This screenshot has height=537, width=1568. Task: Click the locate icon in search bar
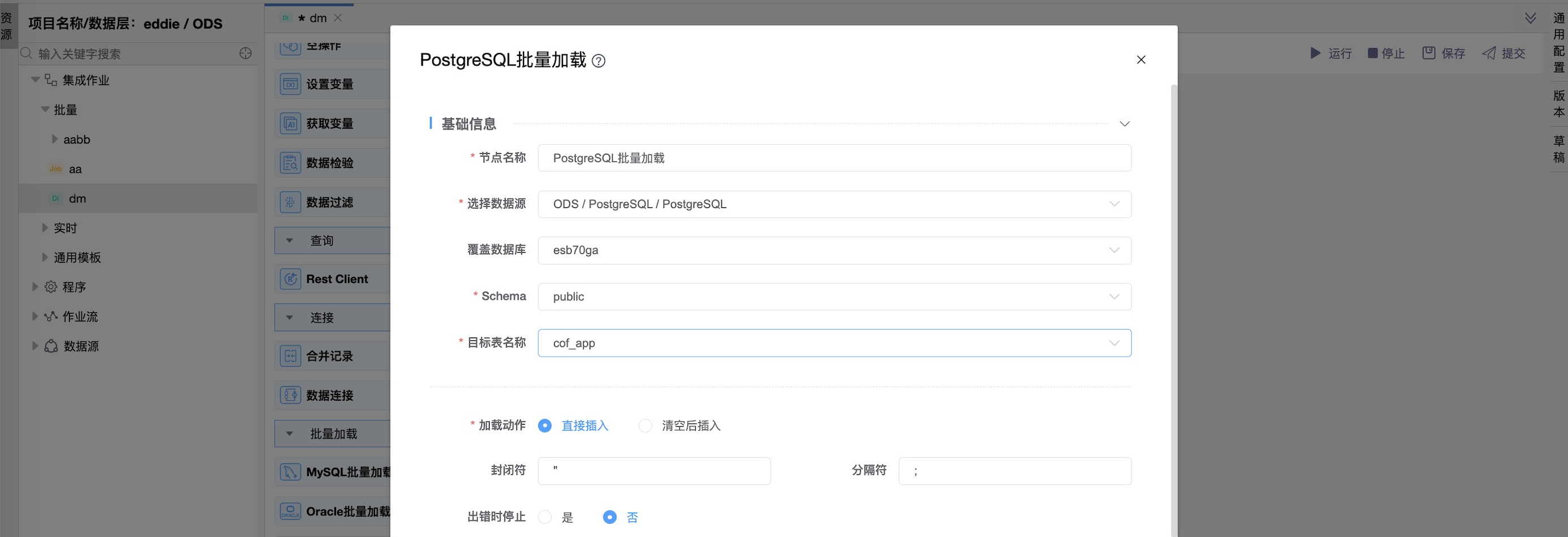coord(245,54)
